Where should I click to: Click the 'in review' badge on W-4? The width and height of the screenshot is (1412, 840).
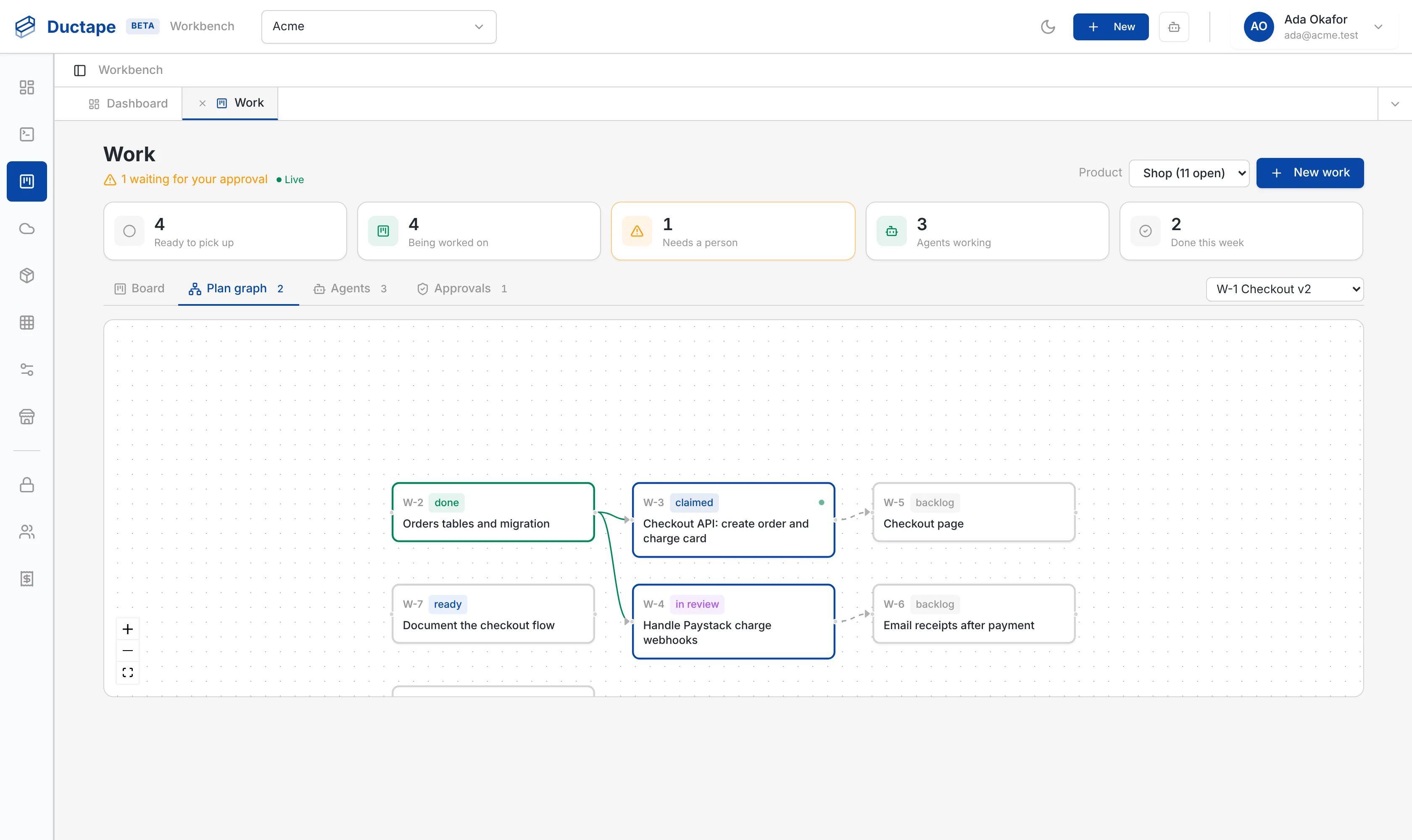tap(697, 604)
